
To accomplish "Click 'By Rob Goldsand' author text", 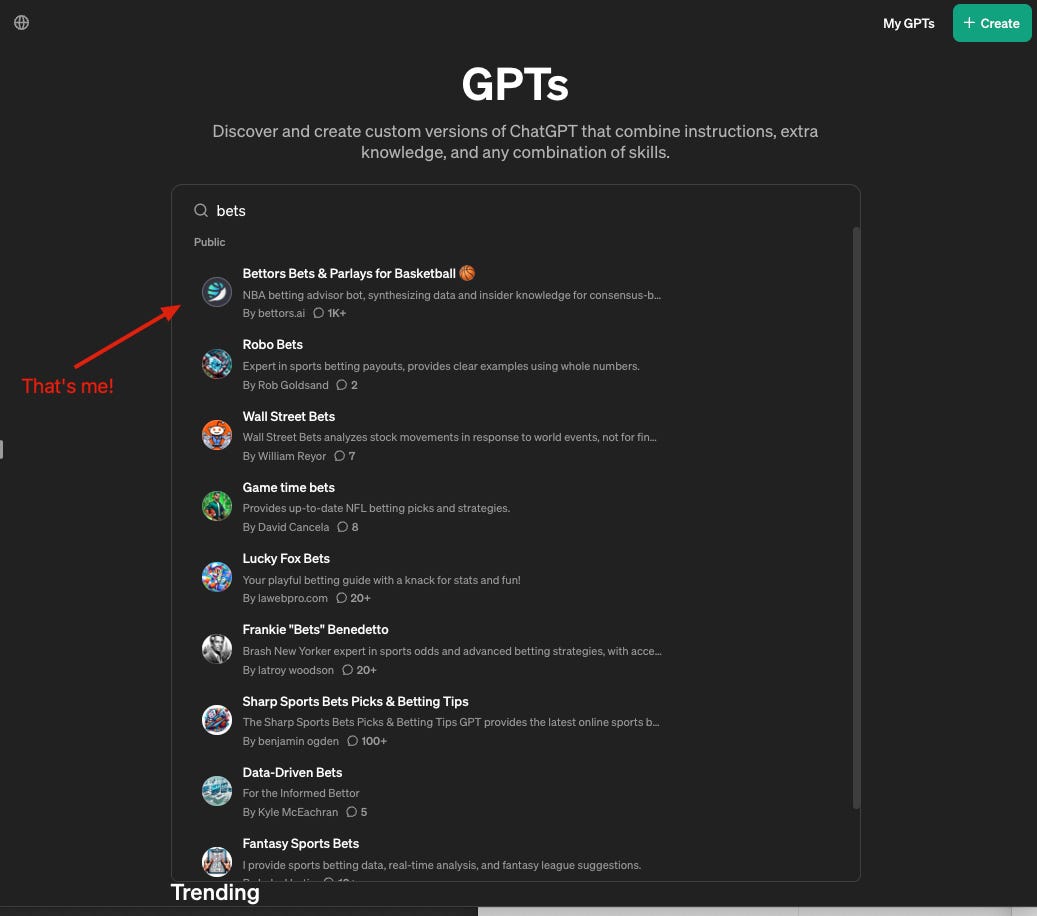I will pos(285,385).
